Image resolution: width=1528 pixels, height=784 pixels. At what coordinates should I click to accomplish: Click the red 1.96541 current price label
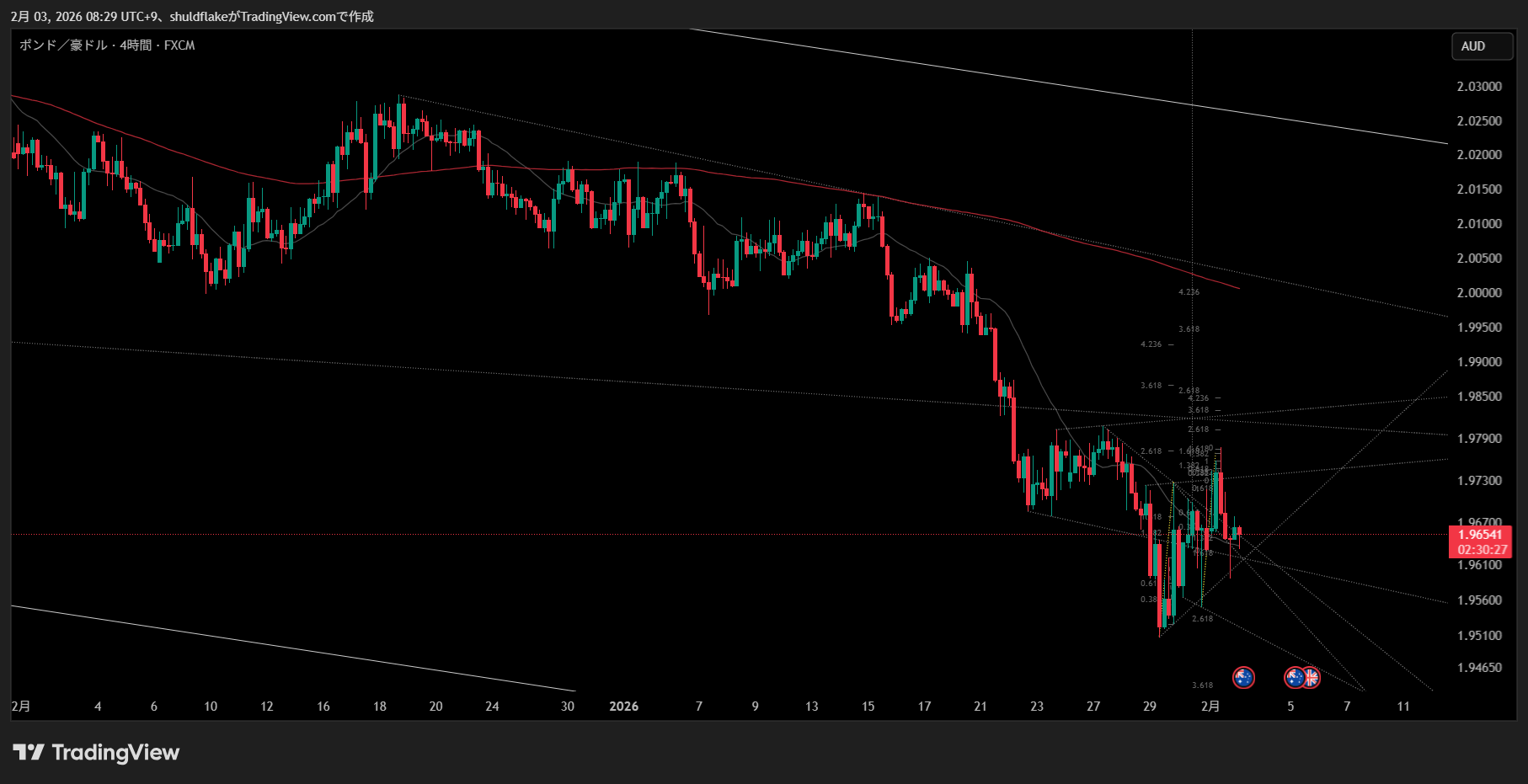tap(1480, 535)
